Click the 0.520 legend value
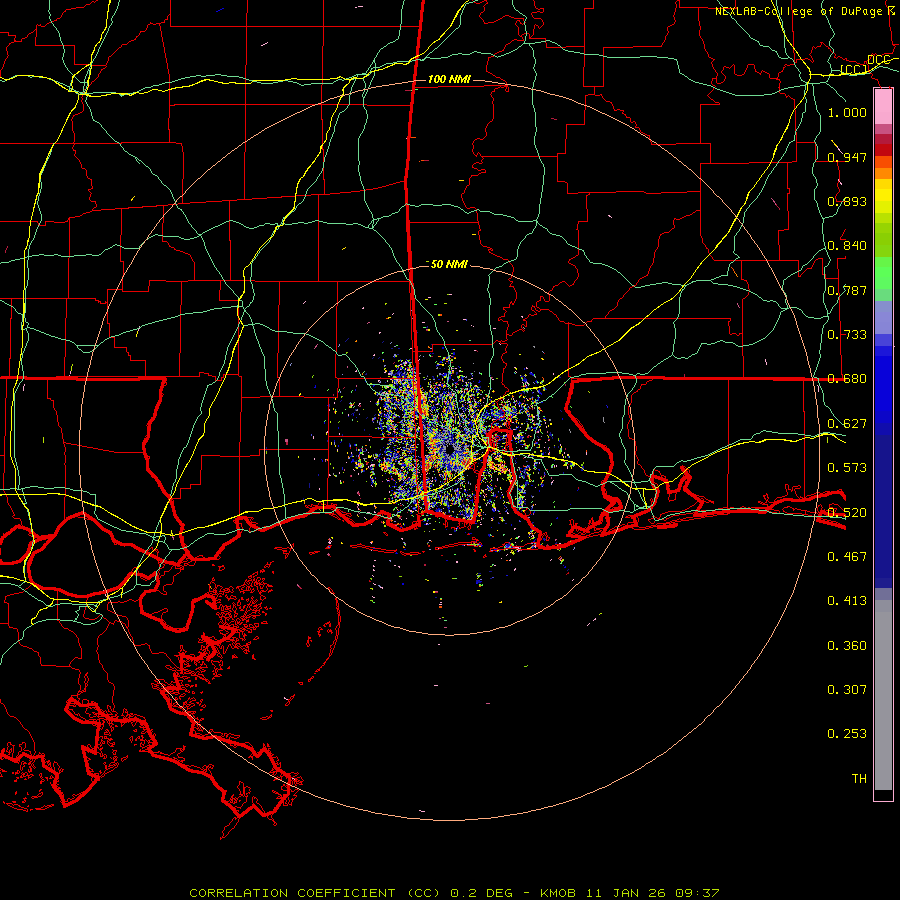 847,513
